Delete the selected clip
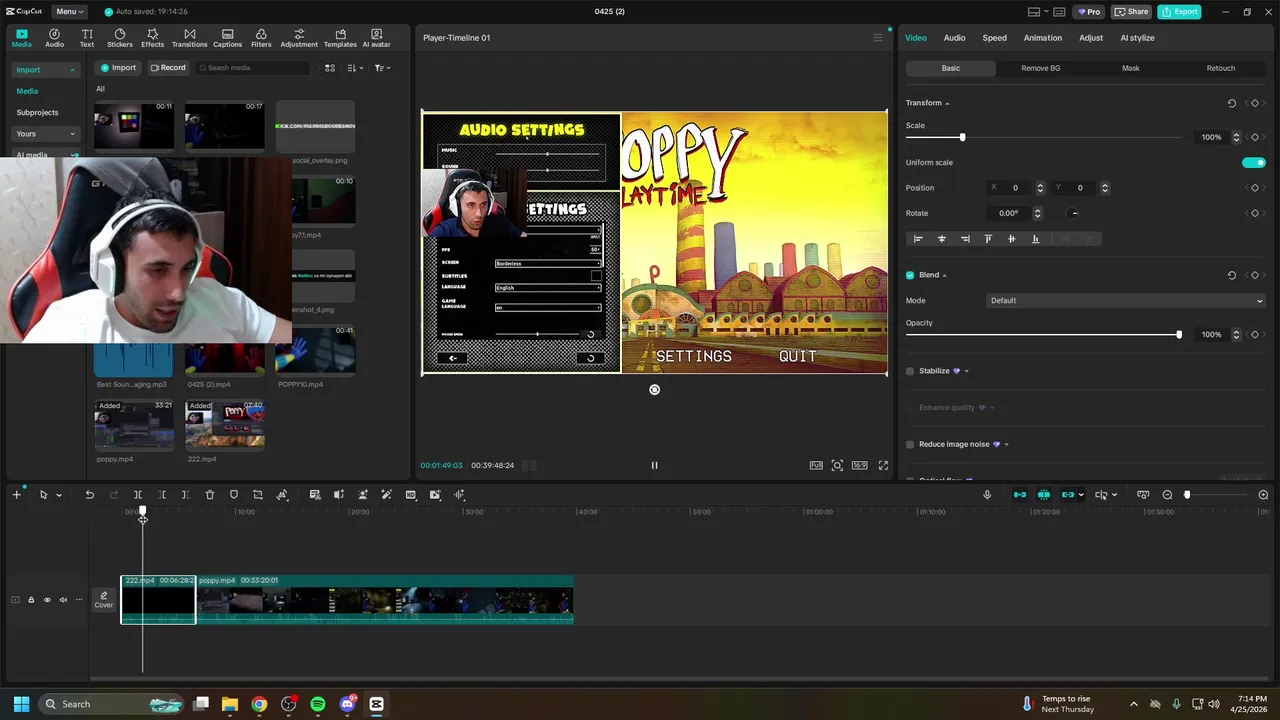 (x=210, y=495)
